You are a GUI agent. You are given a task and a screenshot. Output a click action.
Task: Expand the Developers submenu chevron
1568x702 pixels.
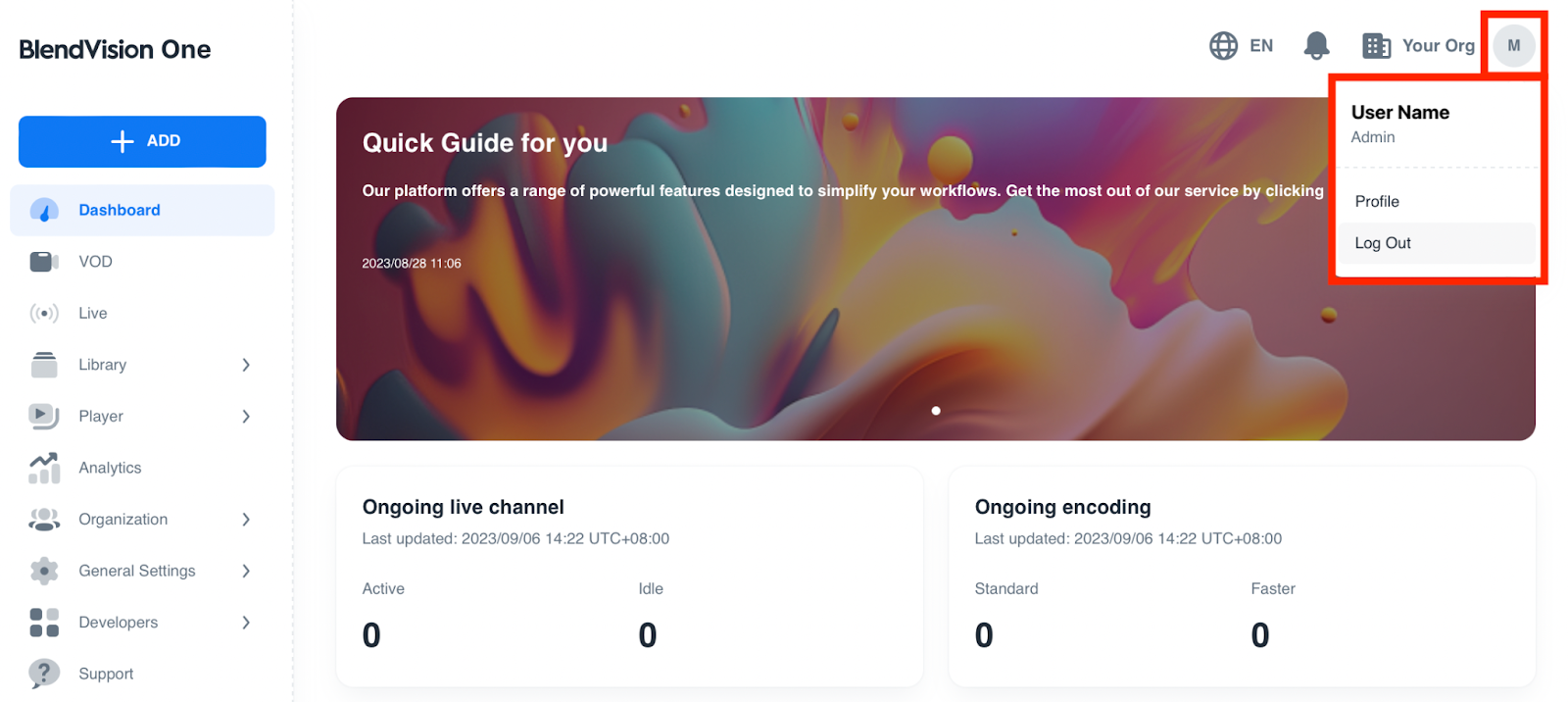pos(246,623)
